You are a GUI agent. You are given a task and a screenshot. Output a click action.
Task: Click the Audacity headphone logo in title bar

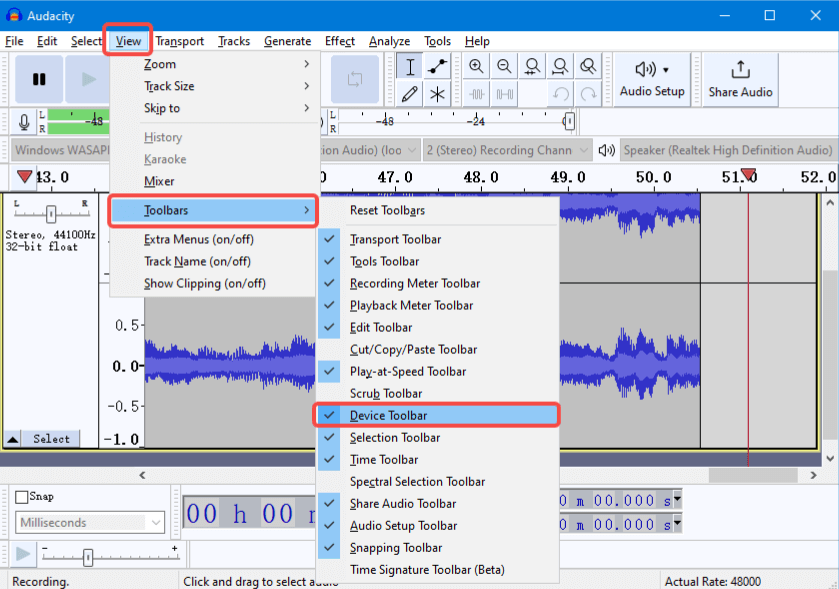click(14, 16)
